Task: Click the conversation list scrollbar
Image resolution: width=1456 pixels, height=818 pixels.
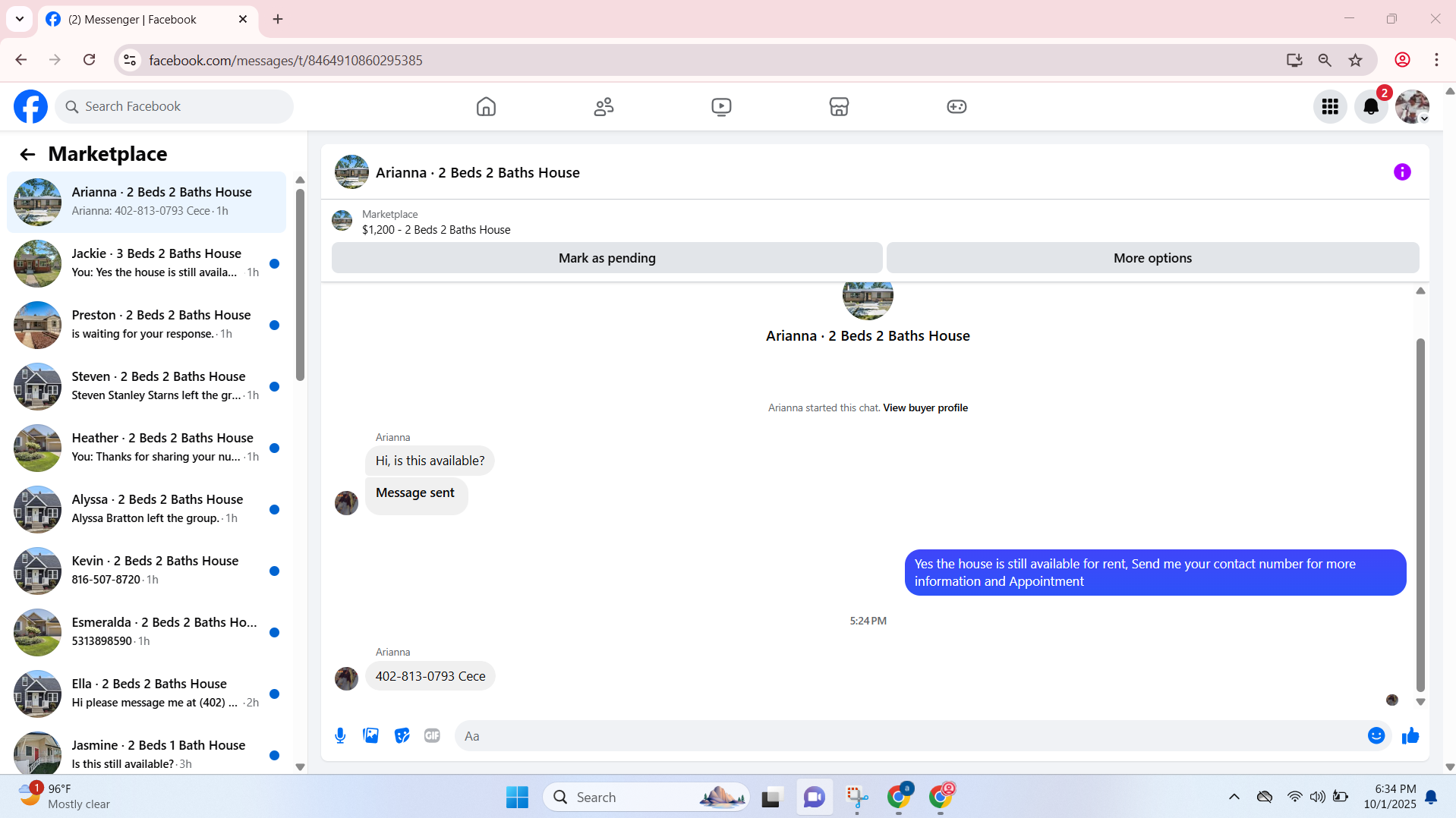Action: 300,285
